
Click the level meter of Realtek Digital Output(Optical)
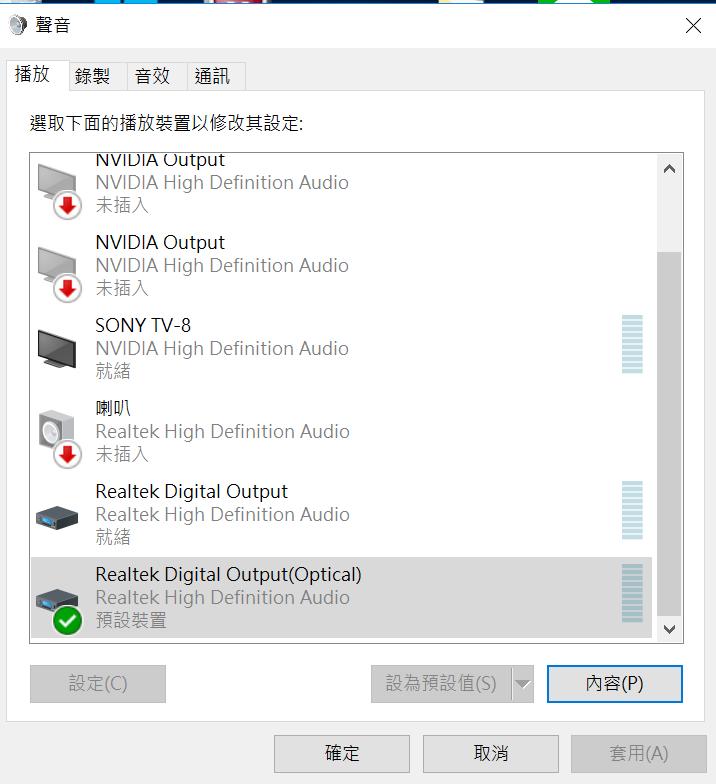[x=632, y=593]
